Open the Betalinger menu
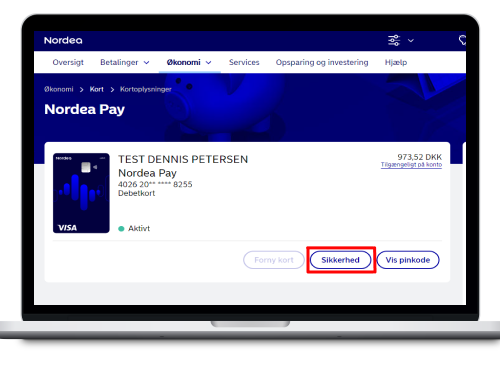Viewport: 500px width, 380px height. click(x=119, y=62)
